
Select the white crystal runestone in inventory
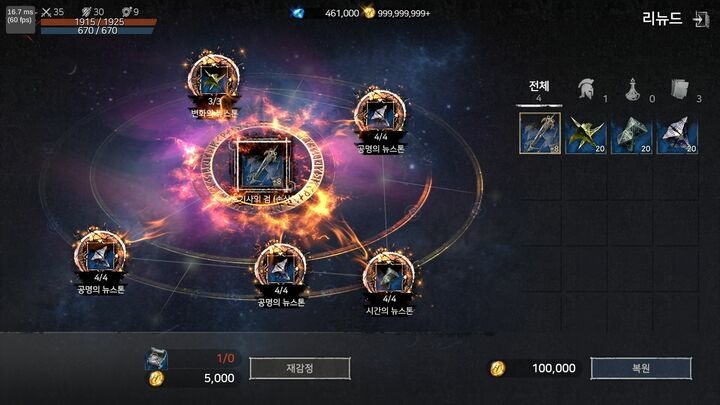[677, 134]
